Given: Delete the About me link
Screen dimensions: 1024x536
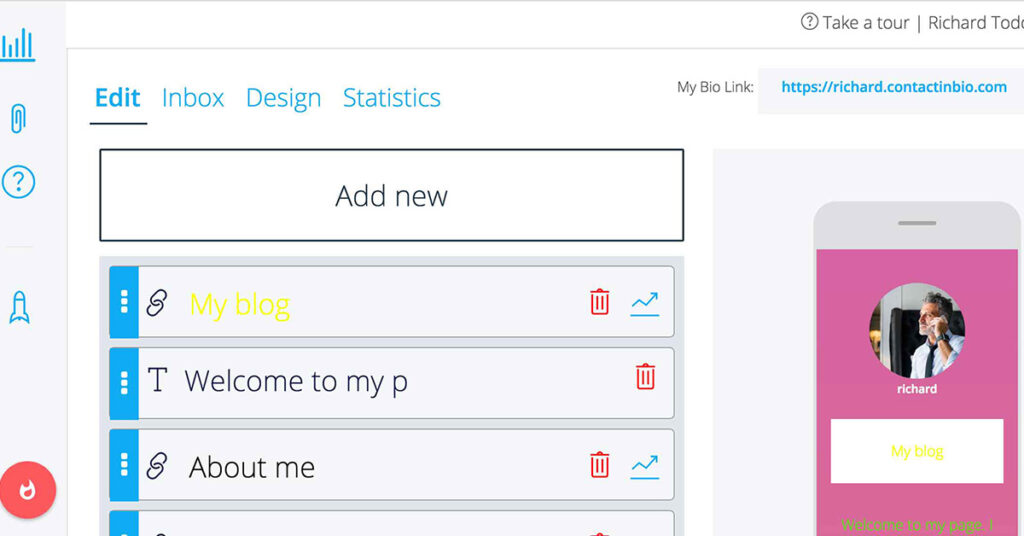Looking at the screenshot, I should [599, 465].
